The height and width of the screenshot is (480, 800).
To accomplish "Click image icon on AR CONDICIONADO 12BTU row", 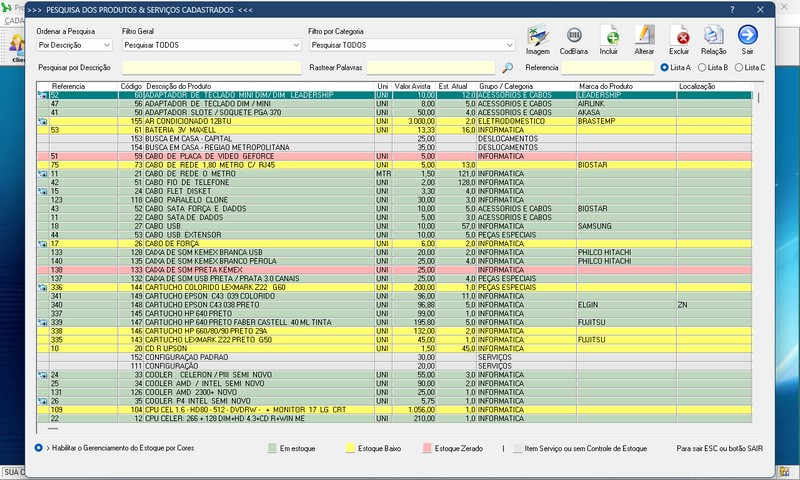I will coord(42,121).
